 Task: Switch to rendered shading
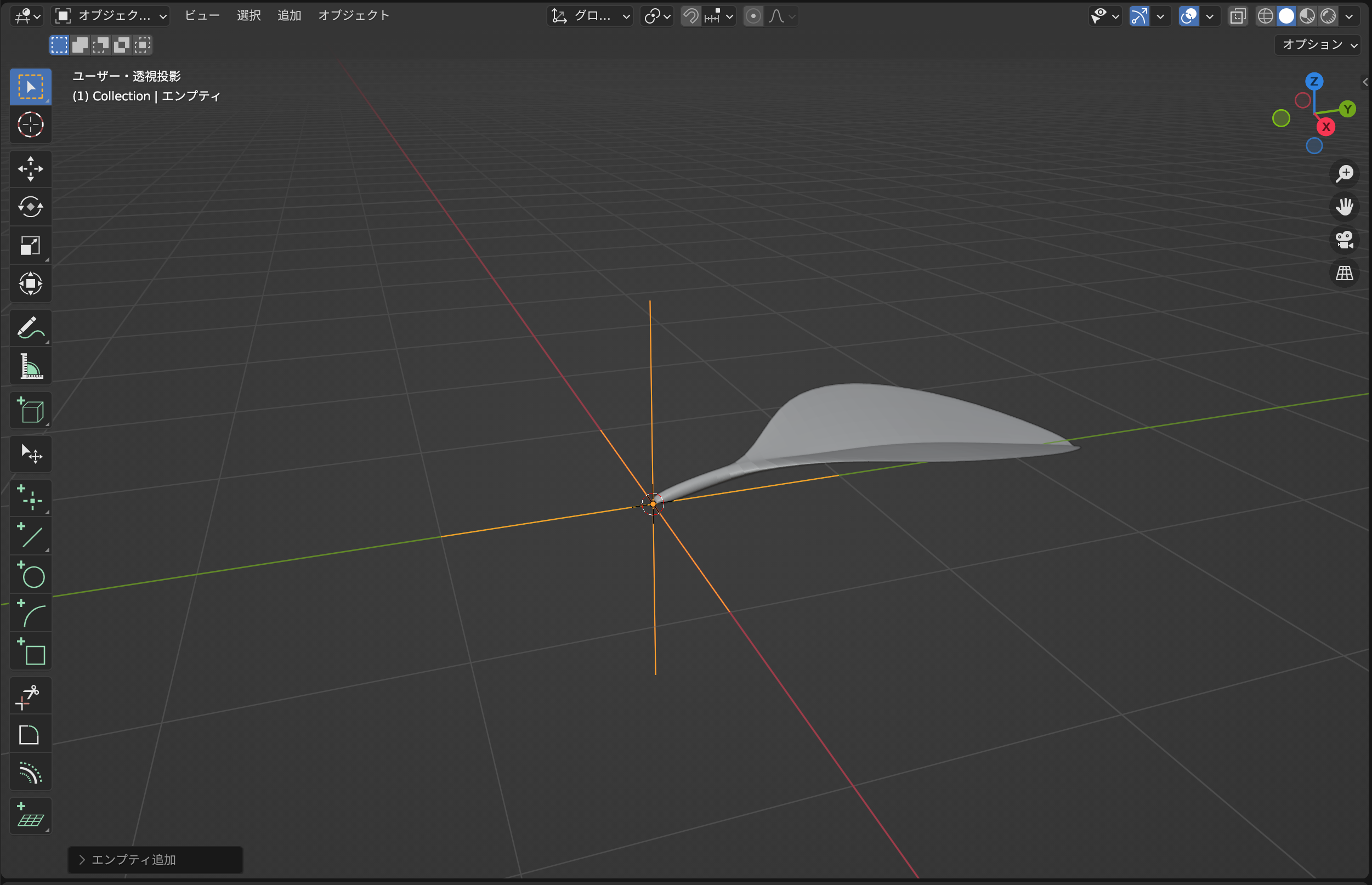pyautogui.click(x=1328, y=16)
